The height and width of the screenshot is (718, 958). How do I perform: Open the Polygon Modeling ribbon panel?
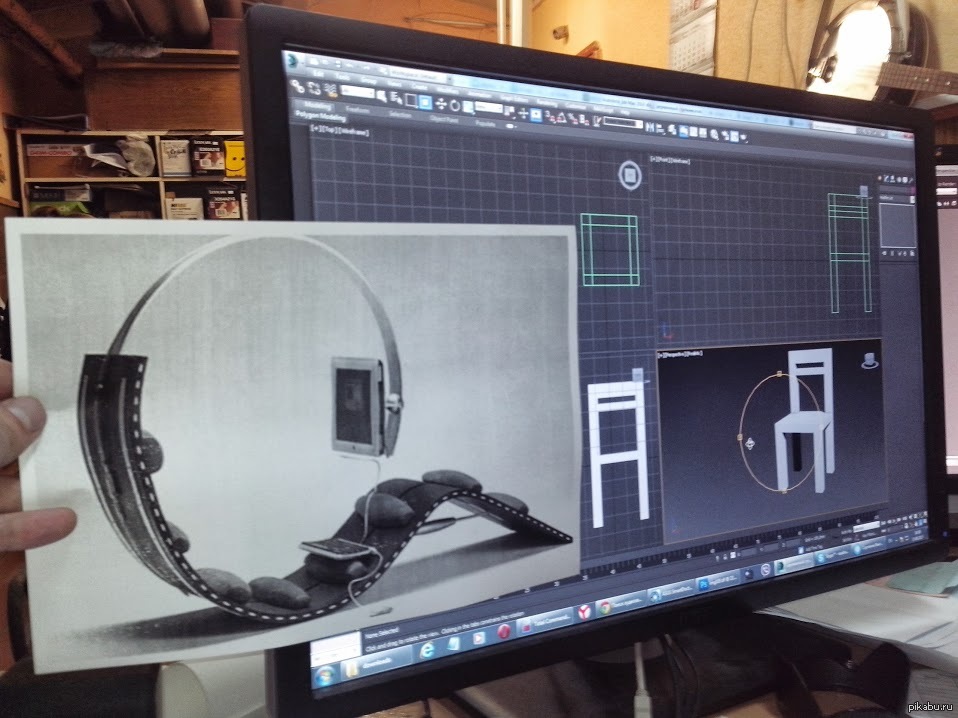tap(318, 115)
